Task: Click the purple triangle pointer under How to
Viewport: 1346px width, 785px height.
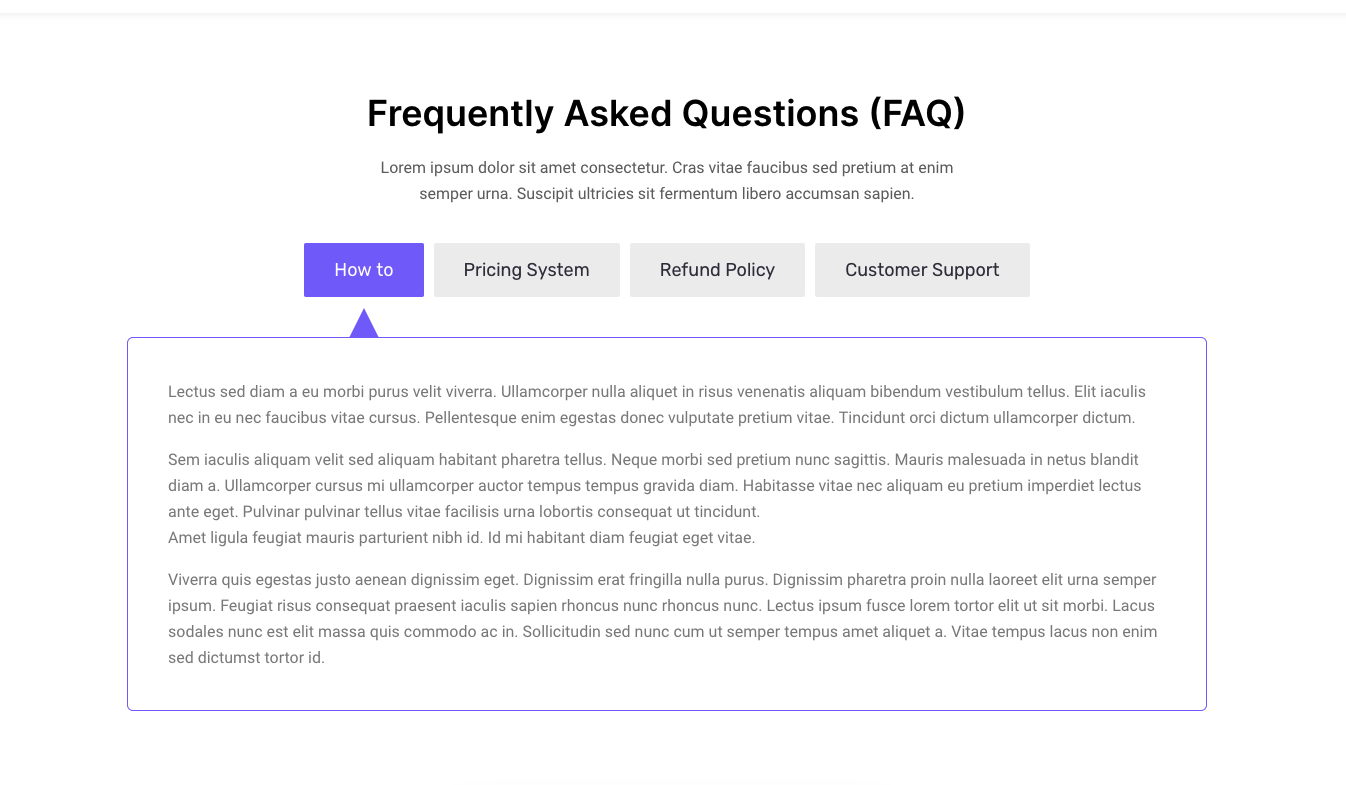Action: 364,325
